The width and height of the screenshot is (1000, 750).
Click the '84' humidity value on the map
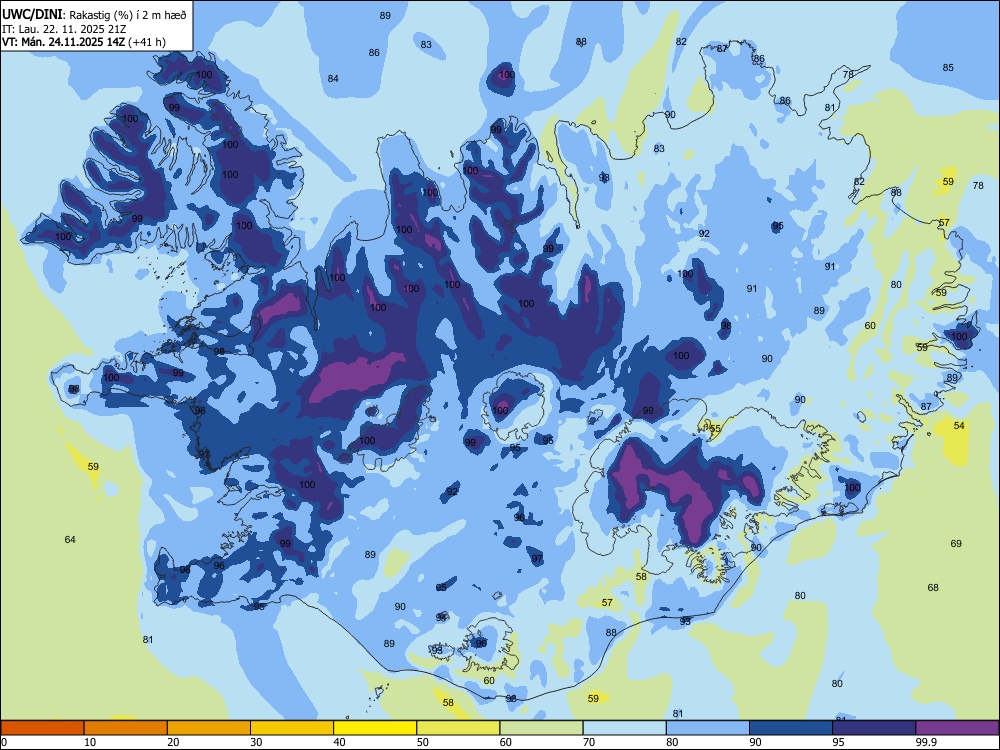click(333, 78)
